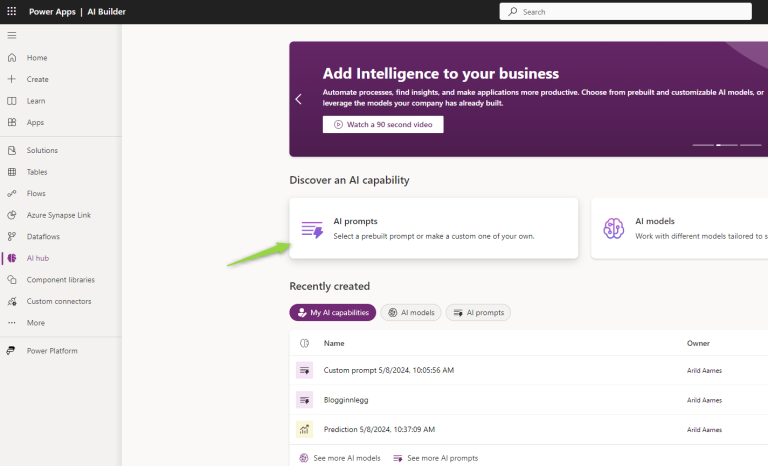768x466 pixels.
Task: Select the My AI capabilities filter
Action: [333, 313]
